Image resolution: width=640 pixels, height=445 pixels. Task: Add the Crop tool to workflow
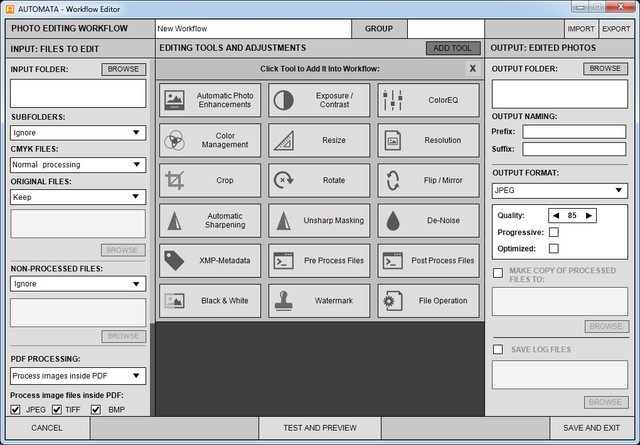pos(210,180)
